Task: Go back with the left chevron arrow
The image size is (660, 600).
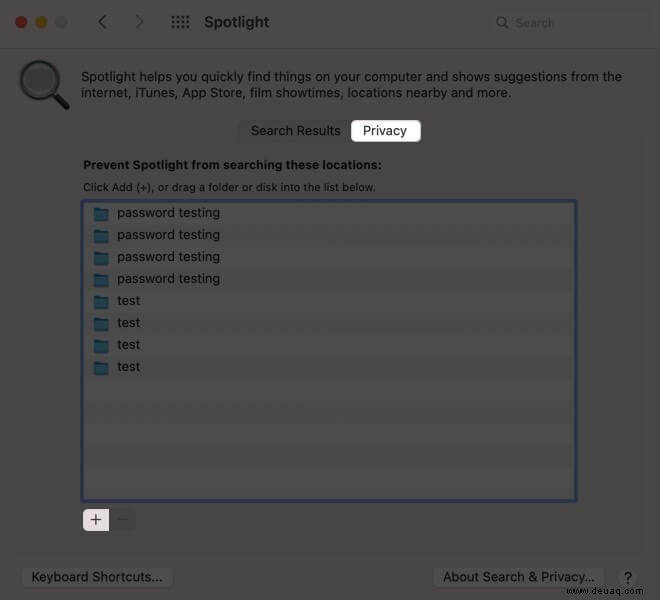Action: (x=102, y=22)
